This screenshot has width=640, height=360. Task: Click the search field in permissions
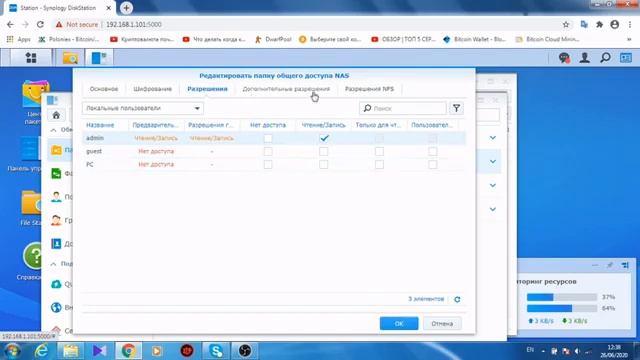(403, 108)
